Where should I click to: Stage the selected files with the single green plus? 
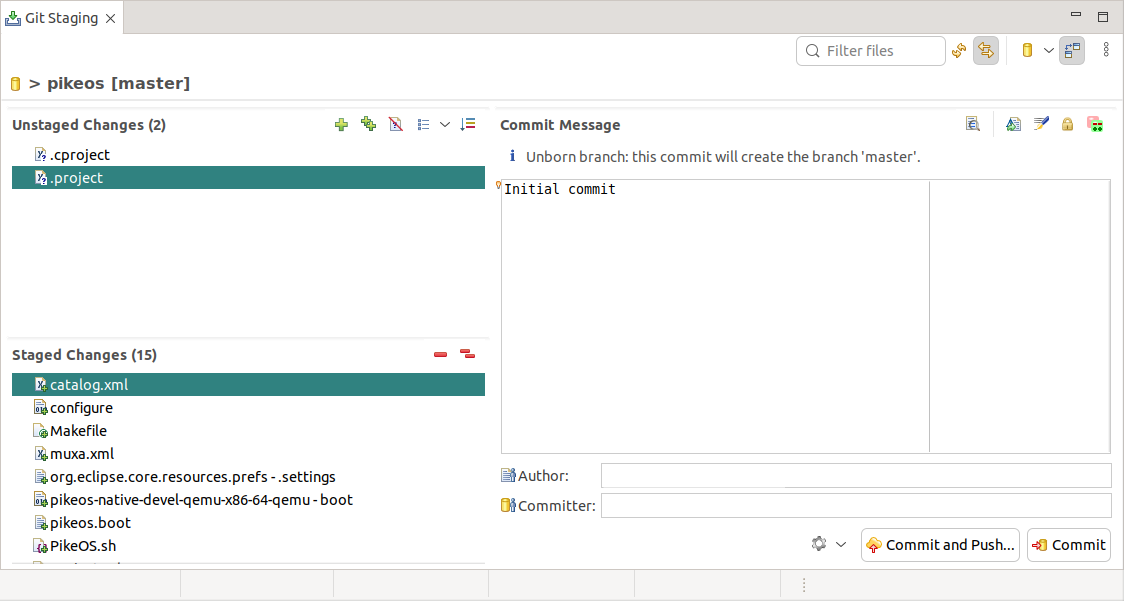(x=342, y=125)
